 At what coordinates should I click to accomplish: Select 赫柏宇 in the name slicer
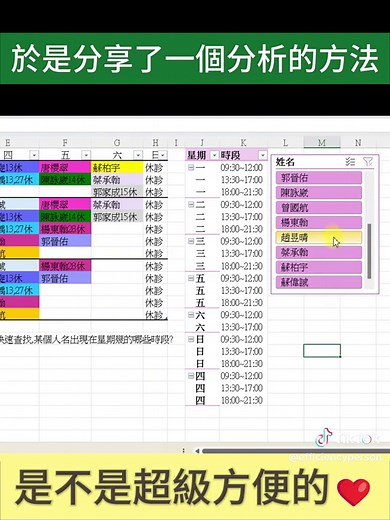319,267
